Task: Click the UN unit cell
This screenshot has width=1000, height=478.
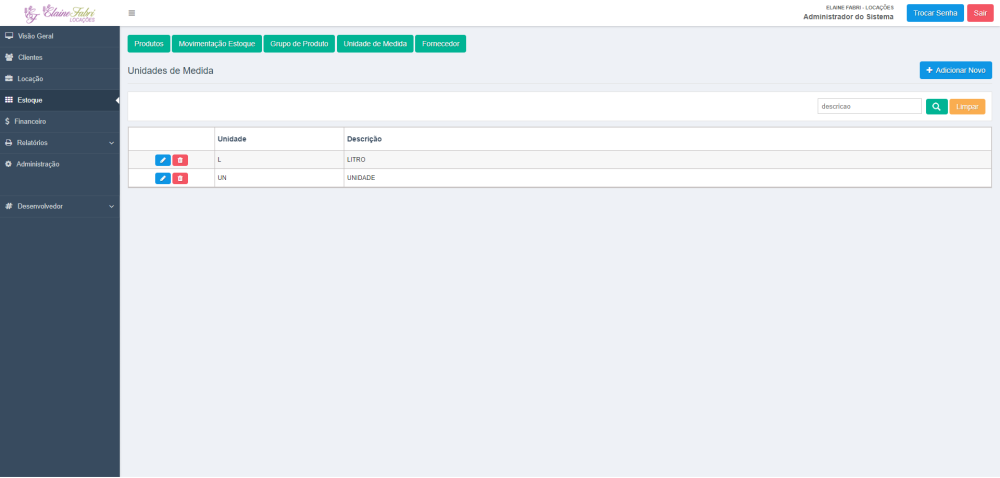Action: (x=279, y=178)
